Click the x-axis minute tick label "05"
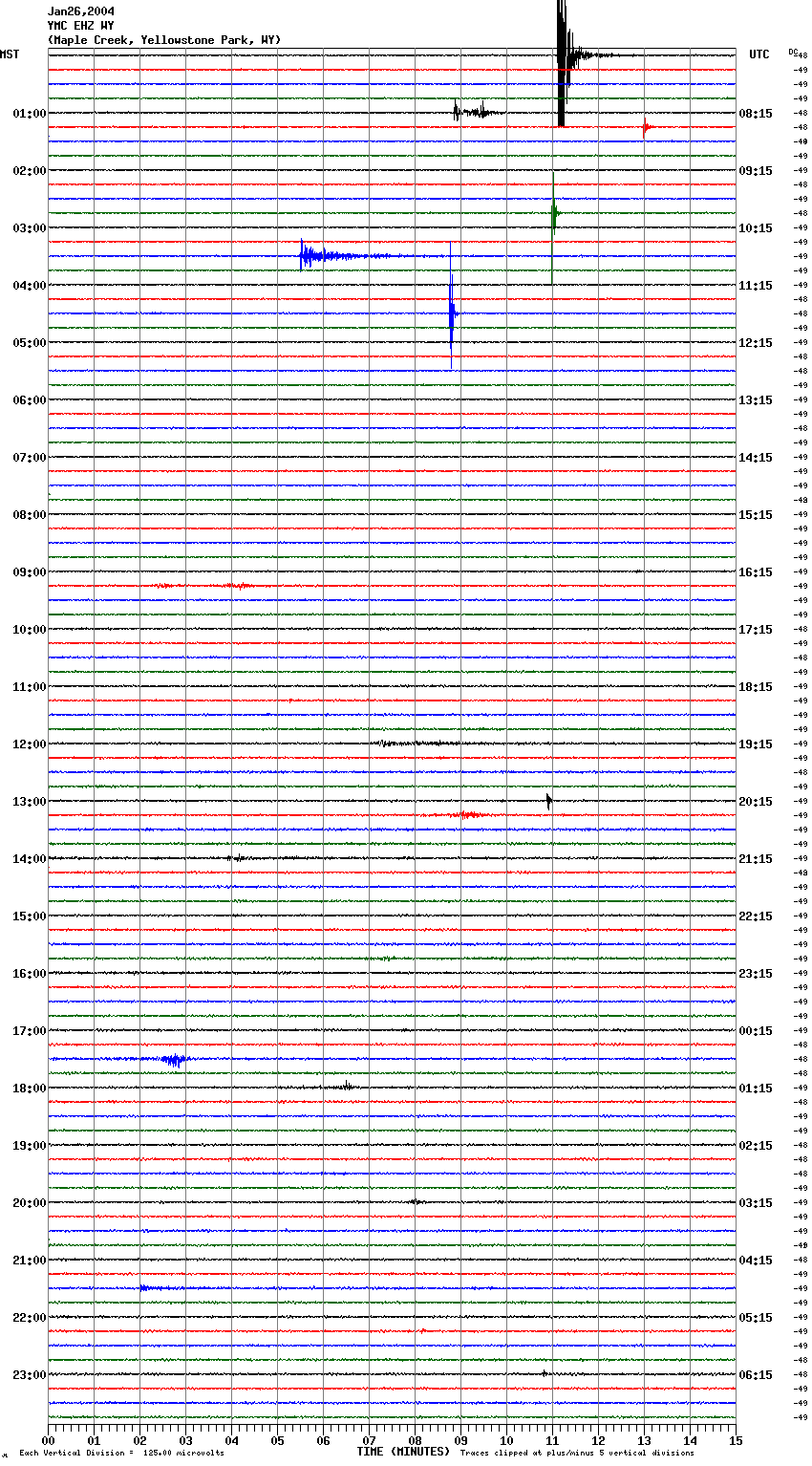 click(277, 1440)
